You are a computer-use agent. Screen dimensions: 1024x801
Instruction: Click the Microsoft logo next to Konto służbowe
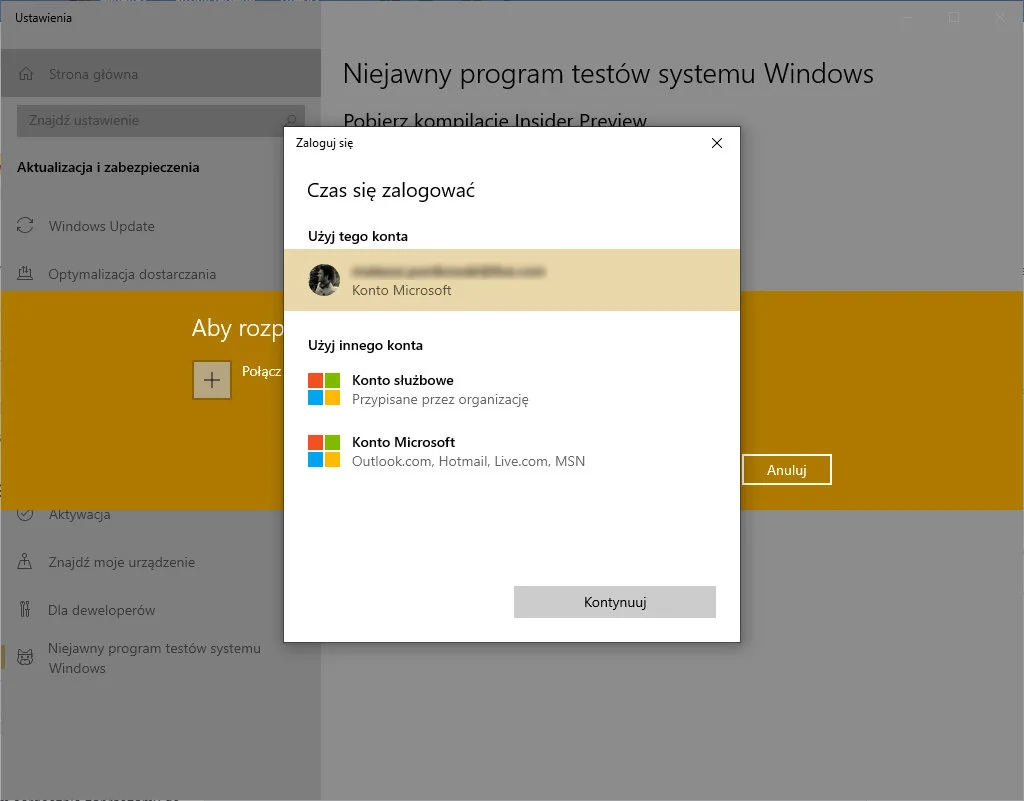(324, 389)
